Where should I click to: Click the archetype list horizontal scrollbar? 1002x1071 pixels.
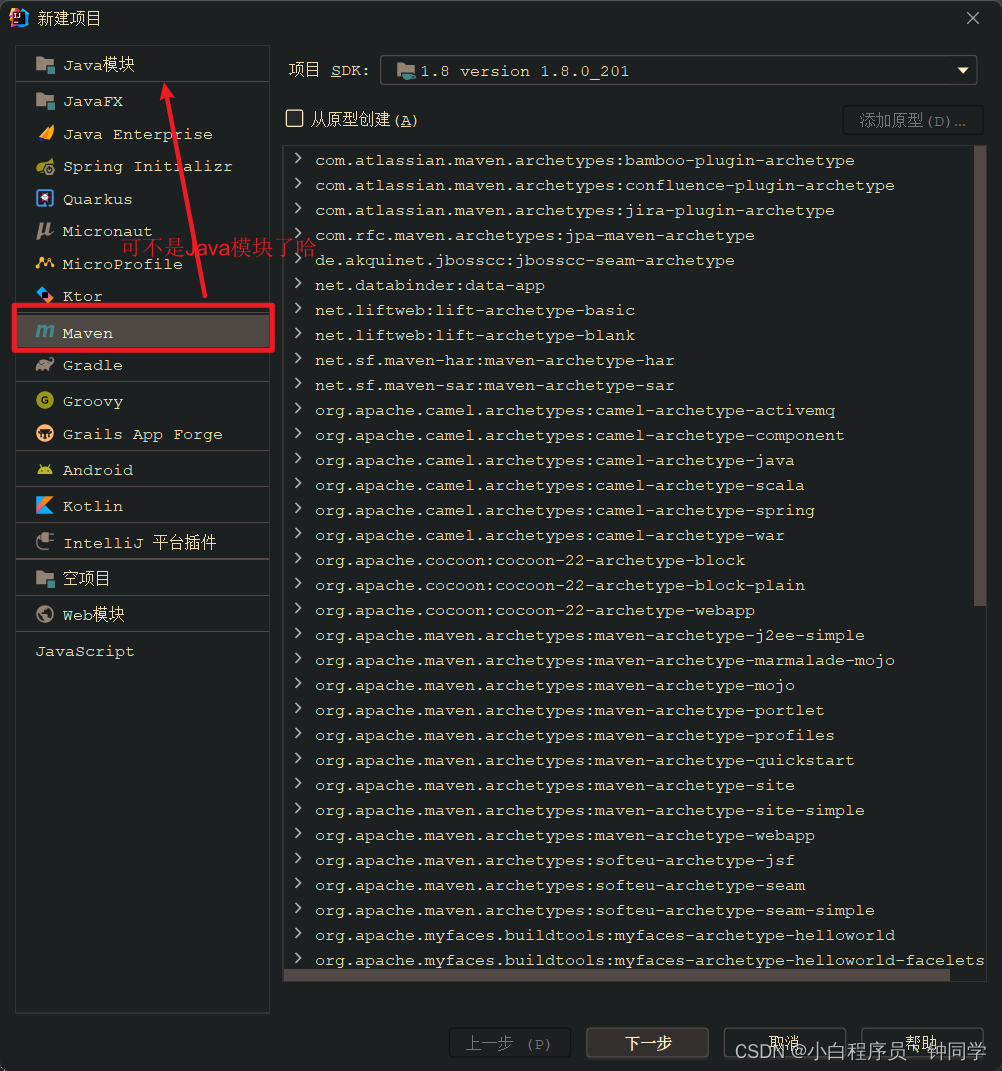[617, 975]
